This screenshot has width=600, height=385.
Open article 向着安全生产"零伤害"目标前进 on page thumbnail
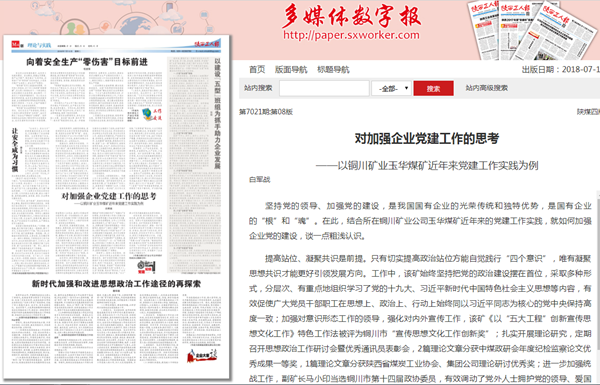tap(87, 62)
